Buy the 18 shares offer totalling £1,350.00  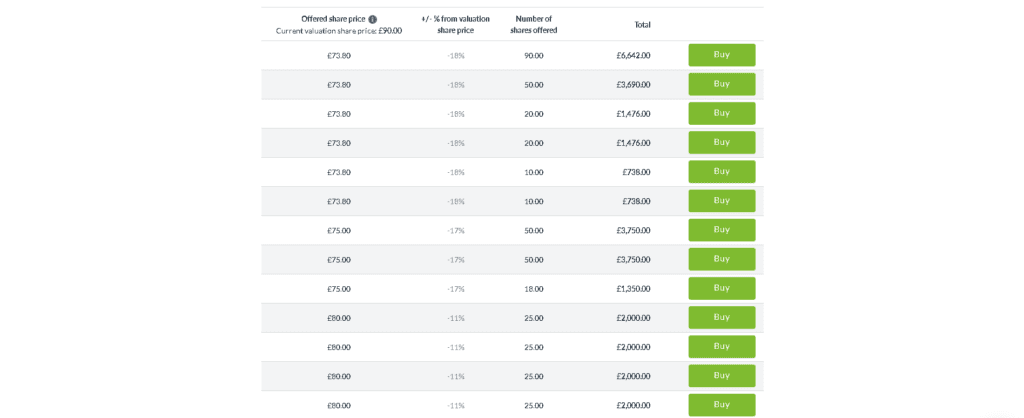pos(721,288)
